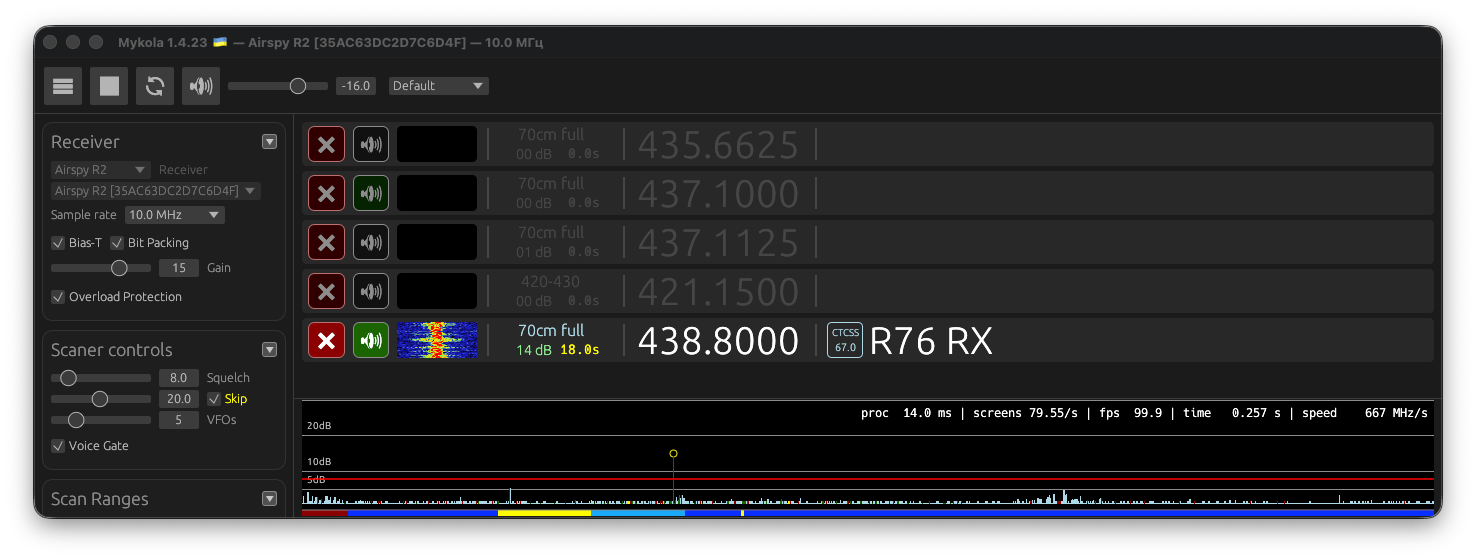Collapse the Receiver panel
The image size is (1476, 560).
pyautogui.click(x=269, y=142)
